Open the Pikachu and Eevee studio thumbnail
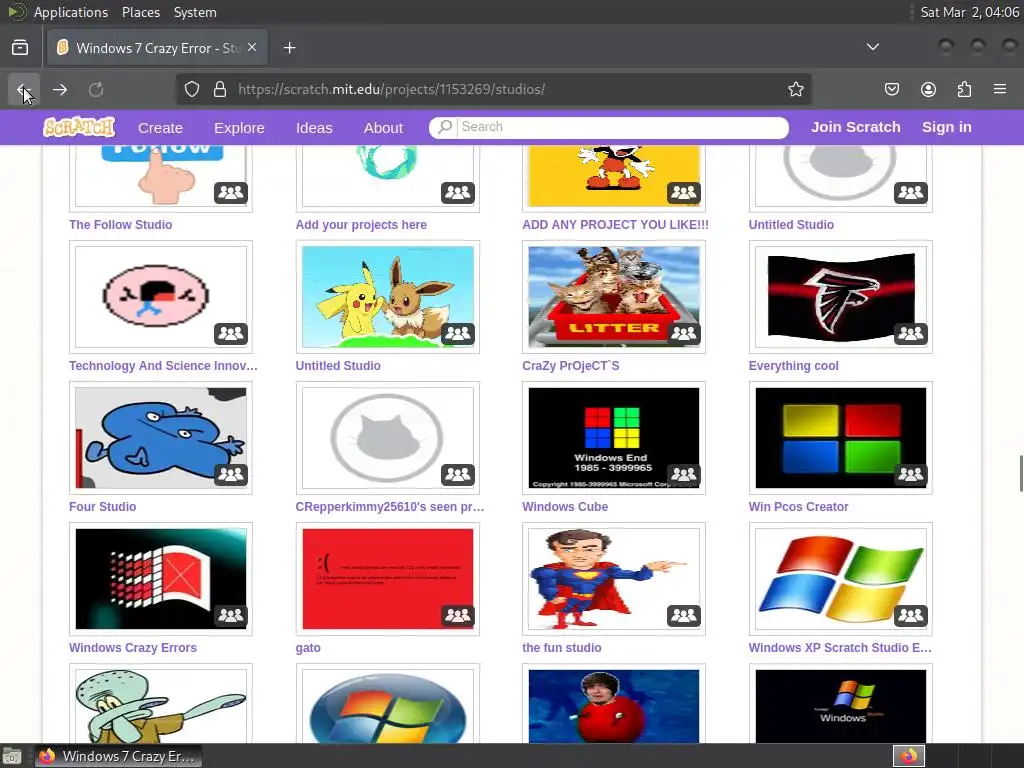 click(x=388, y=296)
